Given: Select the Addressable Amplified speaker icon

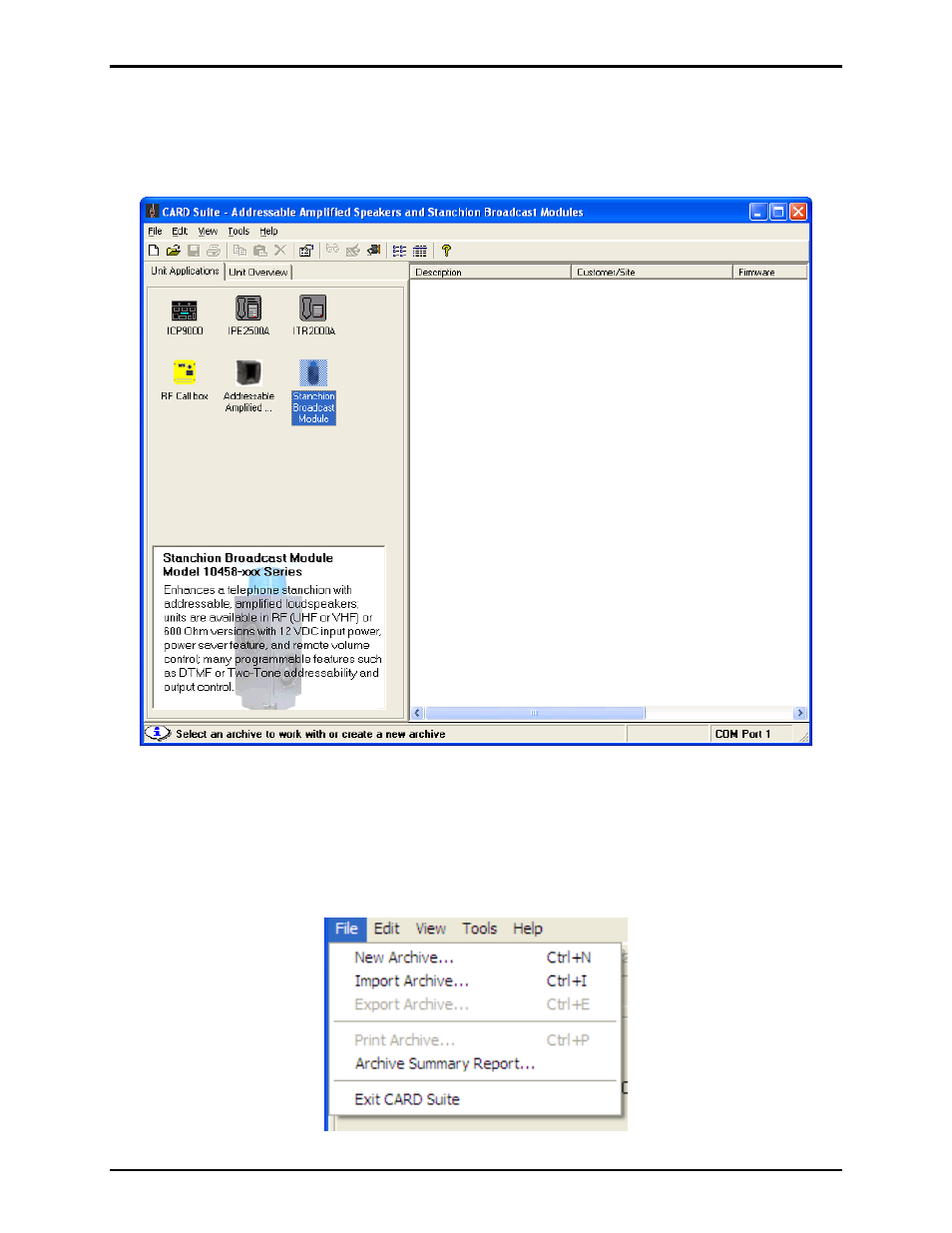Looking at the screenshot, I should tap(248, 373).
